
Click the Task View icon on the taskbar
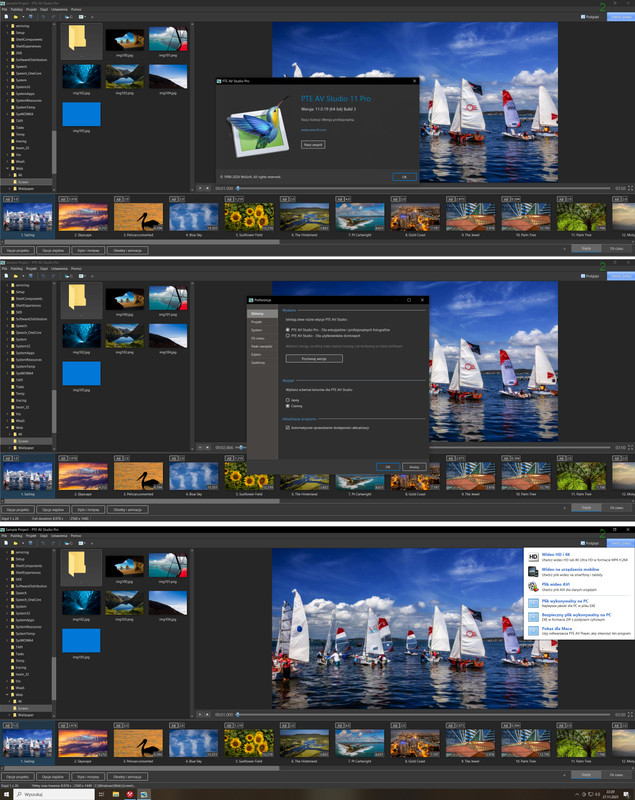[x=101, y=794]
